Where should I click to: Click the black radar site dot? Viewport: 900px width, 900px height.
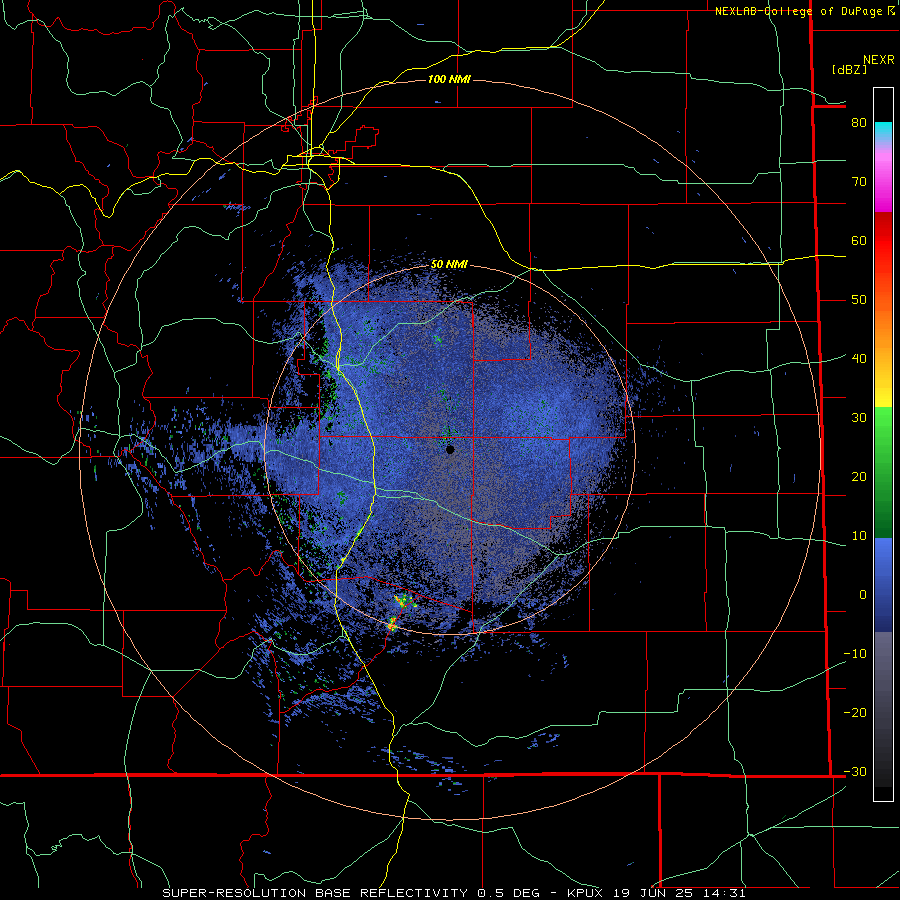click(450, 449)
